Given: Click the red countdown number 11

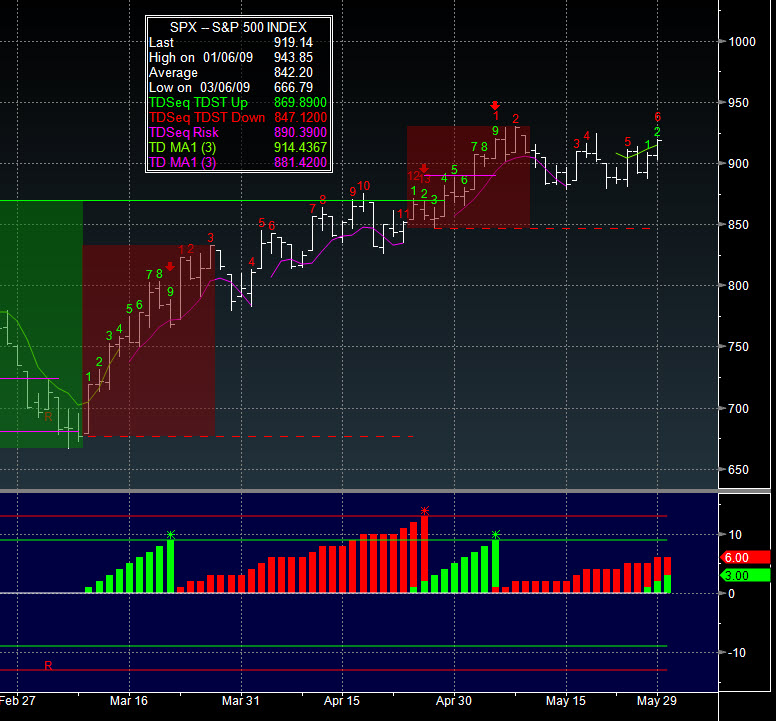Looking at the screenshot, I should (x=403, y=214).
